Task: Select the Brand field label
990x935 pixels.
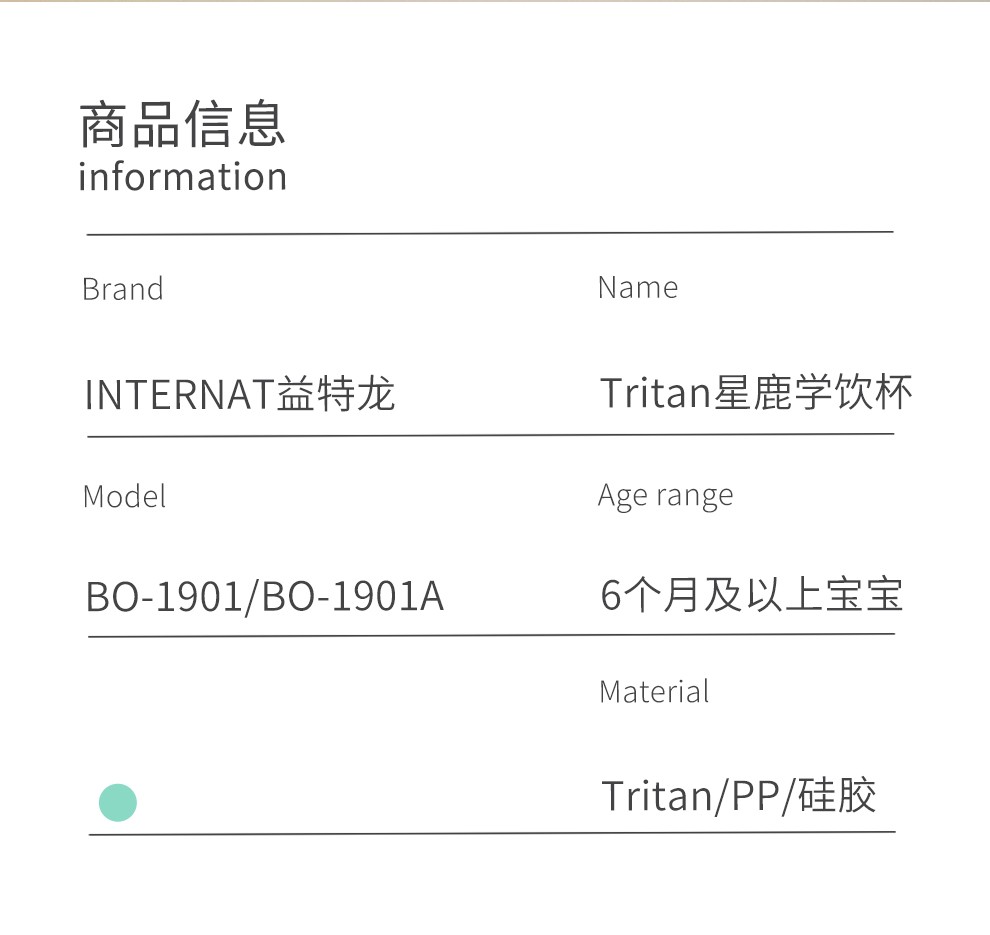Action: pos(122,289)
